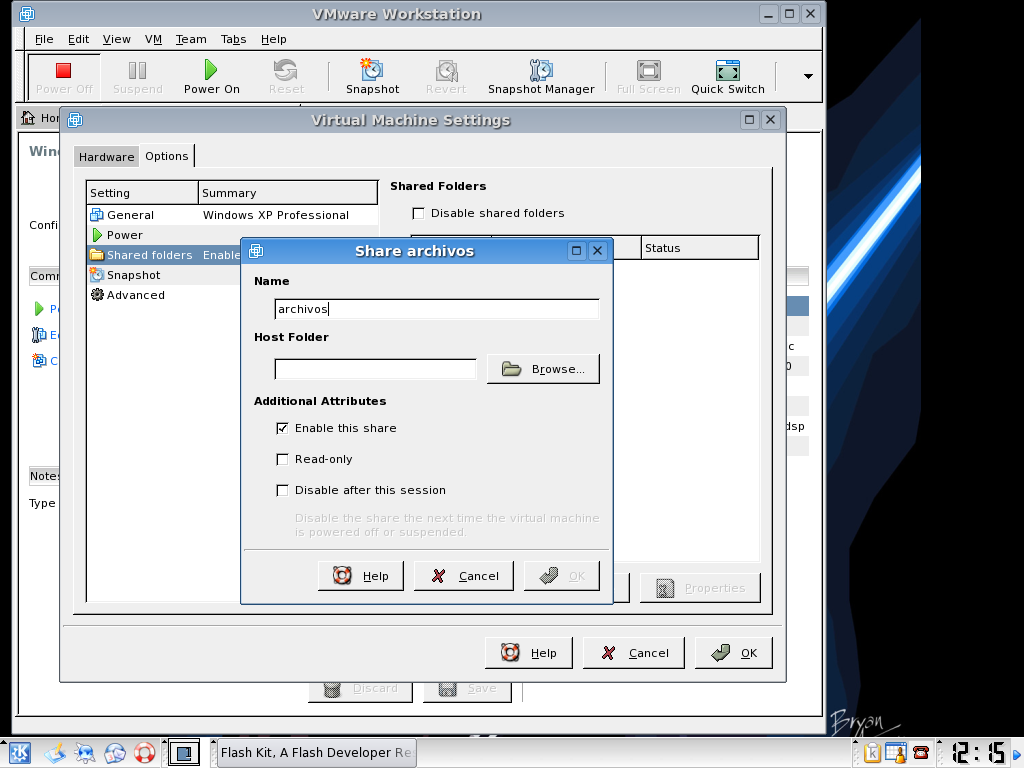Toggle Enable this share checkbox
Viewport: 1024px width, 768px height.
pyautogui.click(x=282, y=428)
